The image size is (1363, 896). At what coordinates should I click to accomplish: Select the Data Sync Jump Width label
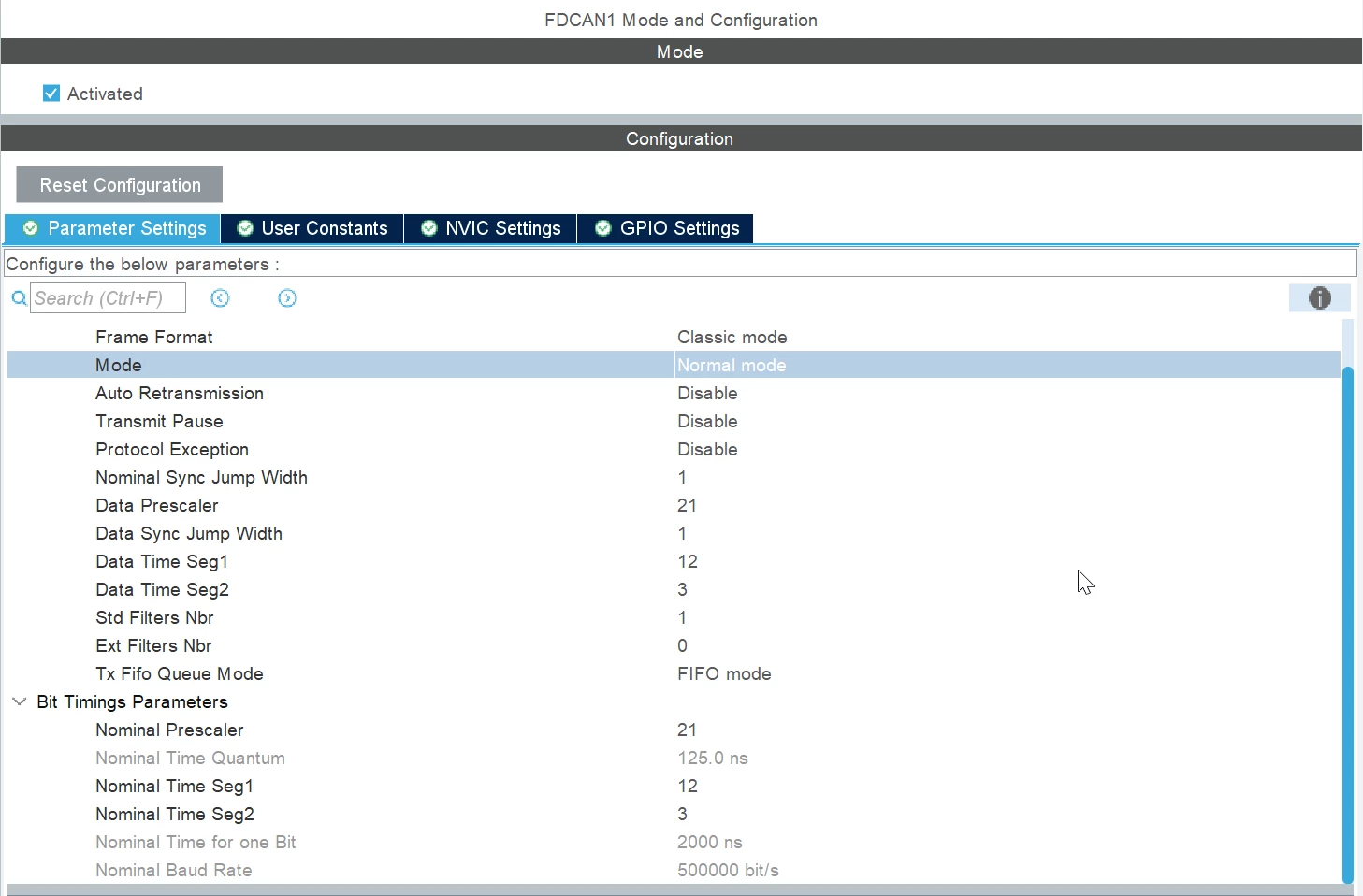(189, 533)
